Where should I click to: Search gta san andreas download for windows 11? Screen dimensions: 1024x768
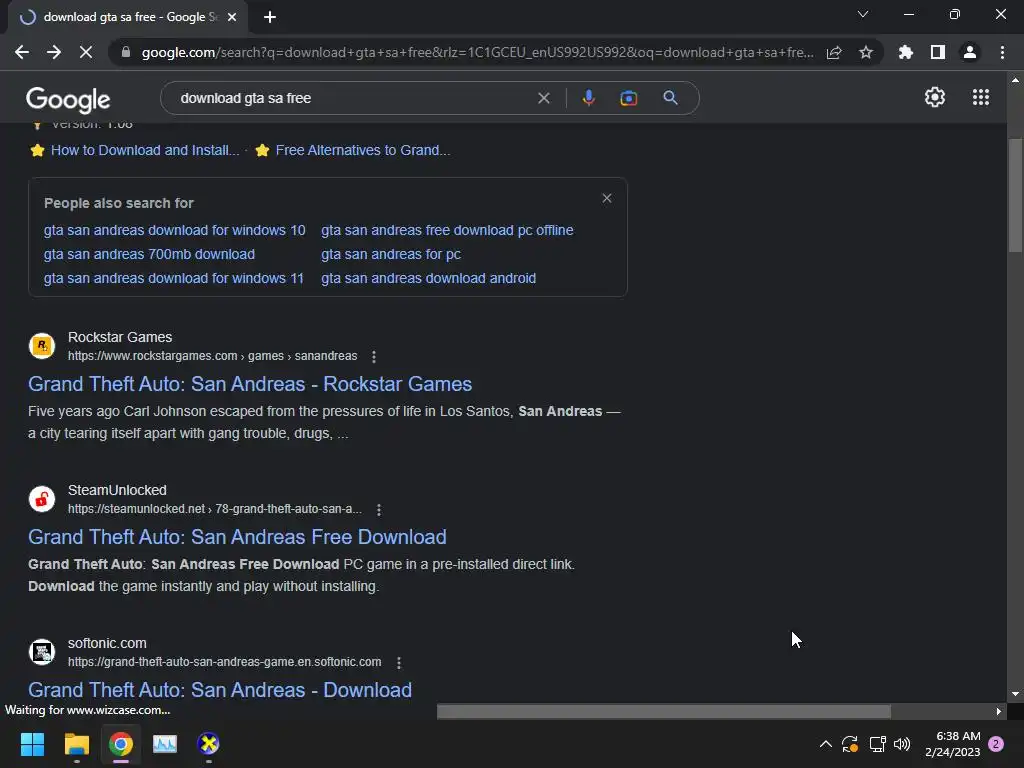(174, 278)
